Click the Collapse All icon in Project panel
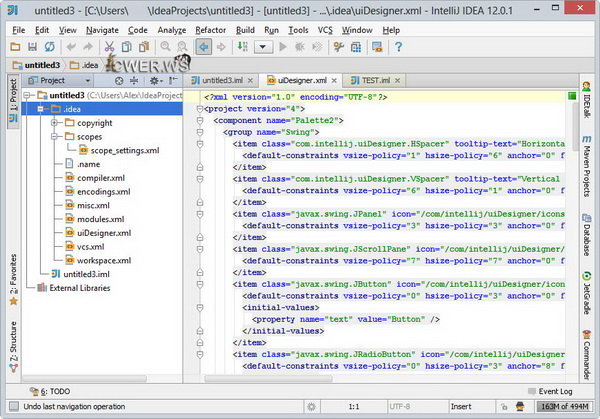The image size is (600, 419). pos(134,81)
